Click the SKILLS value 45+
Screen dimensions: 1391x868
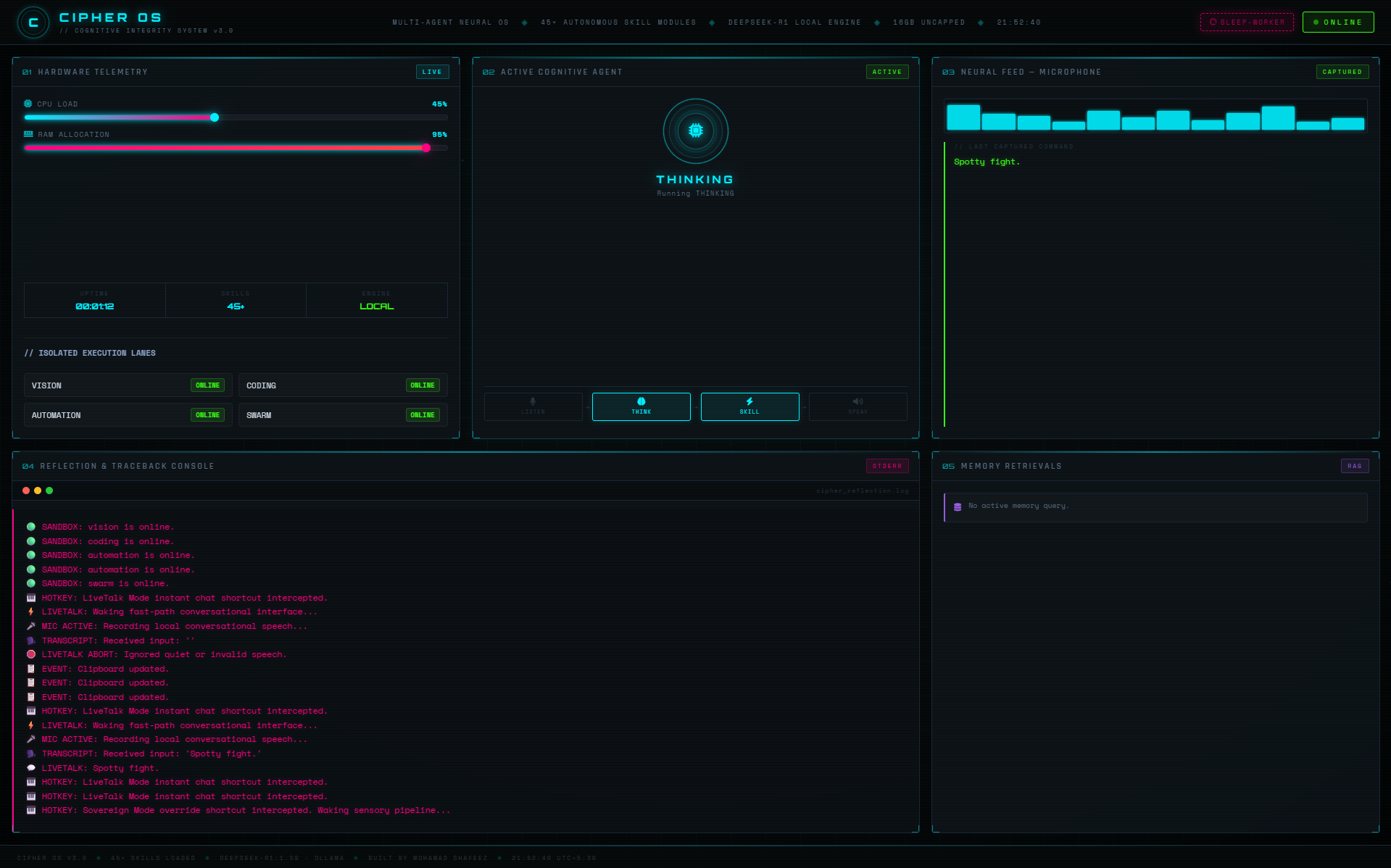pos(236,306)
